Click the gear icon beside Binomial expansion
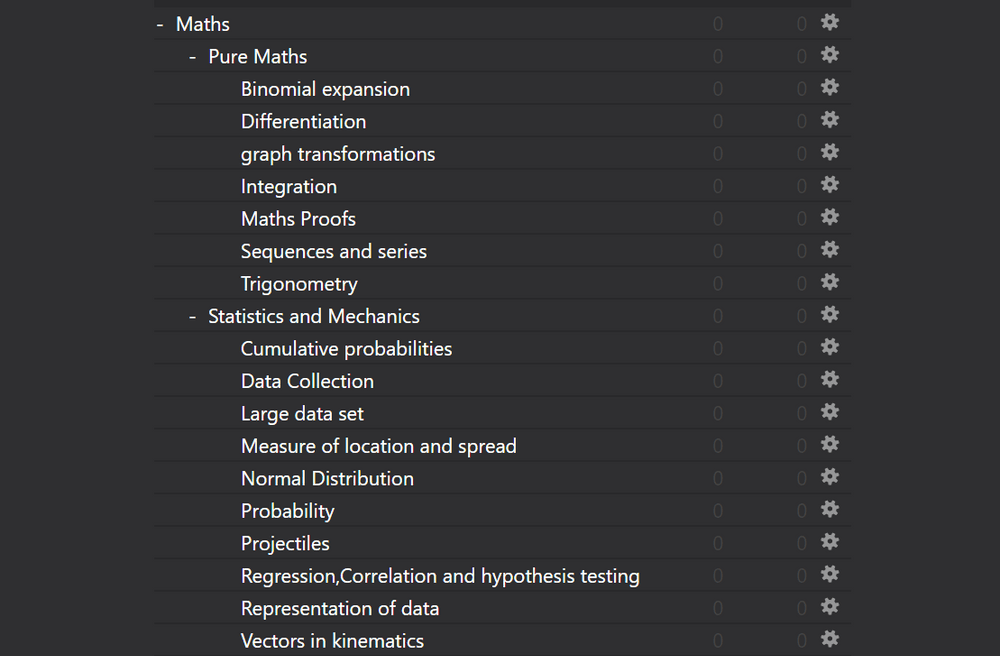The width and height of the screenshot is (1000, 656). 829,88
